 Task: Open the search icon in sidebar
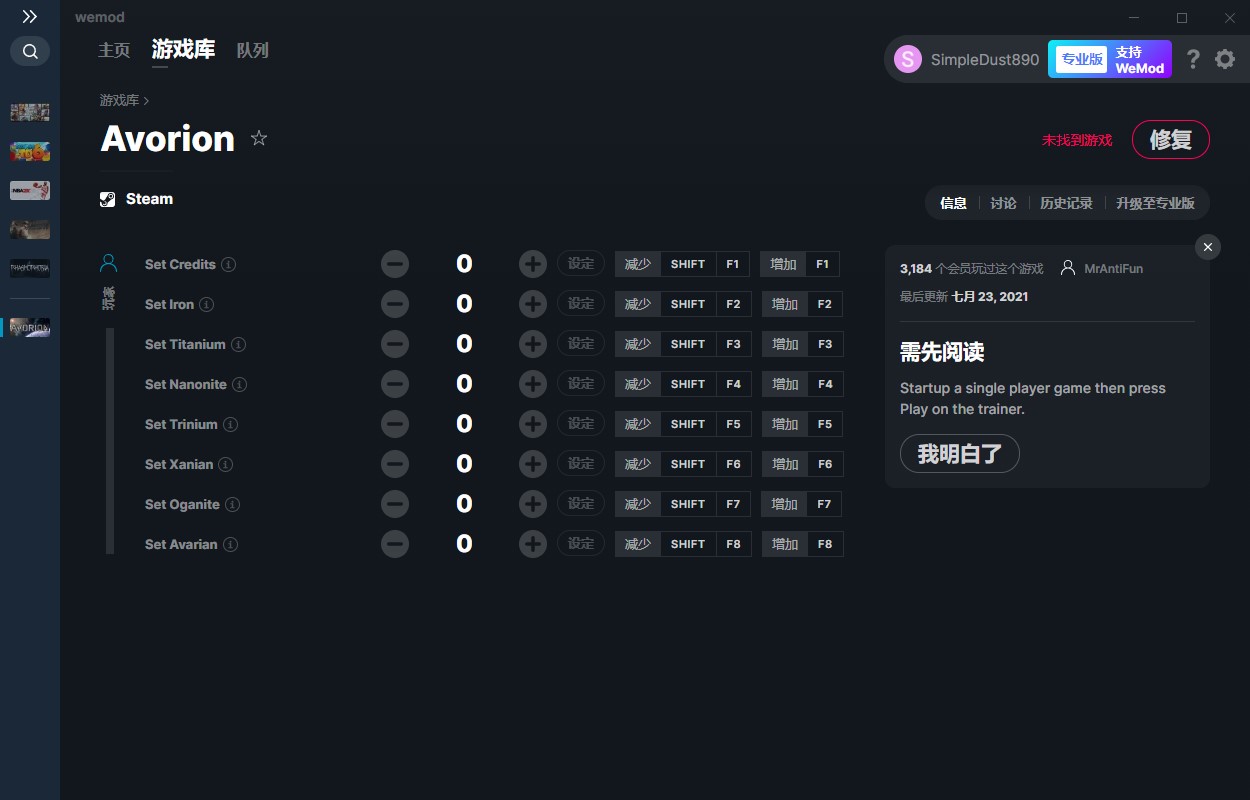30,51
